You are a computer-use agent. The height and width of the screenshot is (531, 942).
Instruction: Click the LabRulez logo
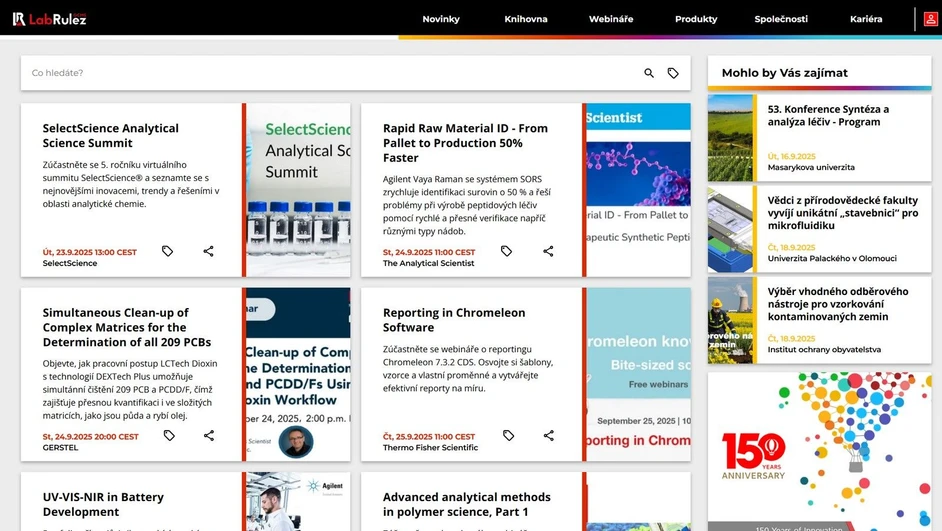(50, 19)
